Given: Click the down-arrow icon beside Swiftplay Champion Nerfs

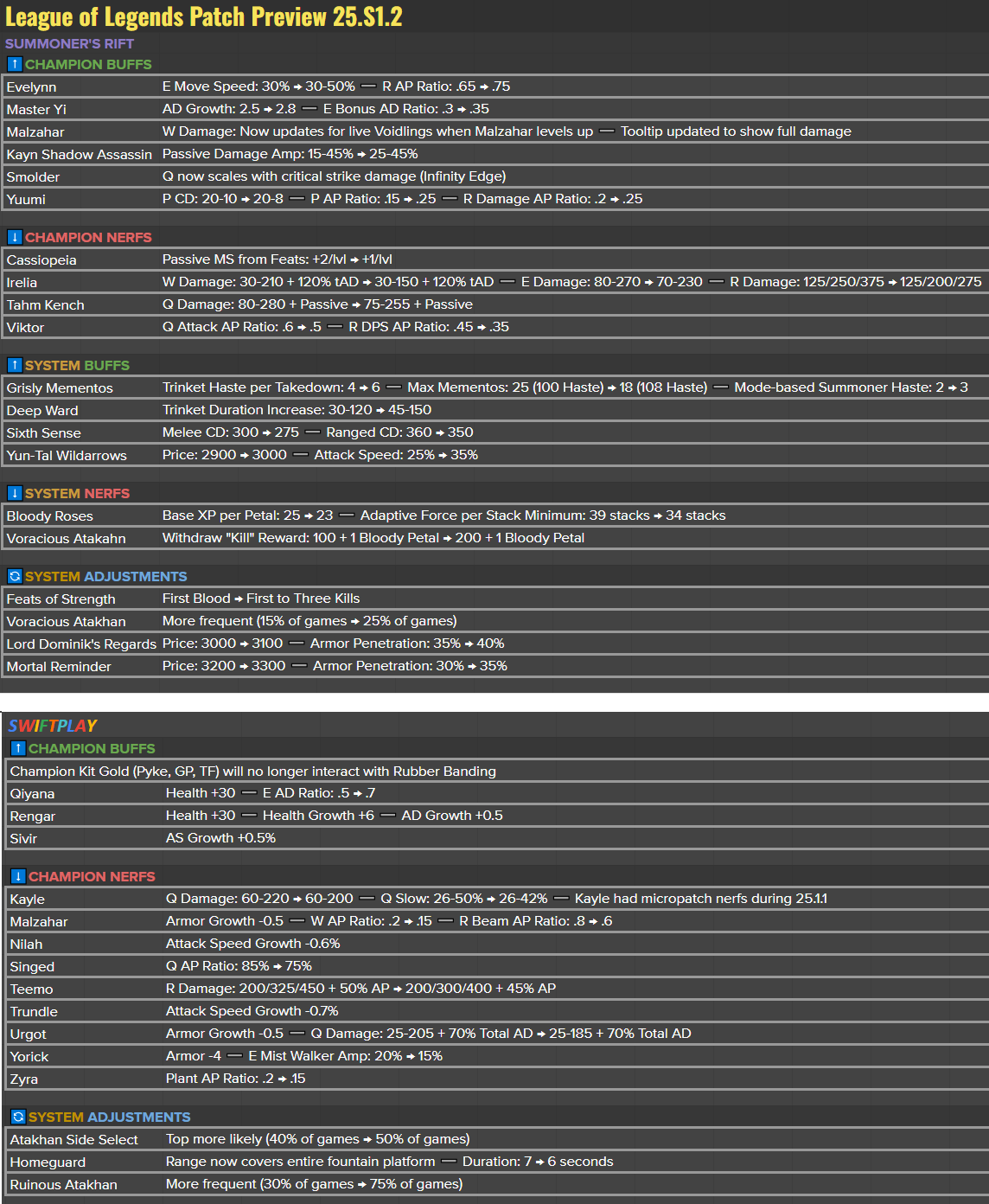Looking at the screenshot, I should click(18, 876).
